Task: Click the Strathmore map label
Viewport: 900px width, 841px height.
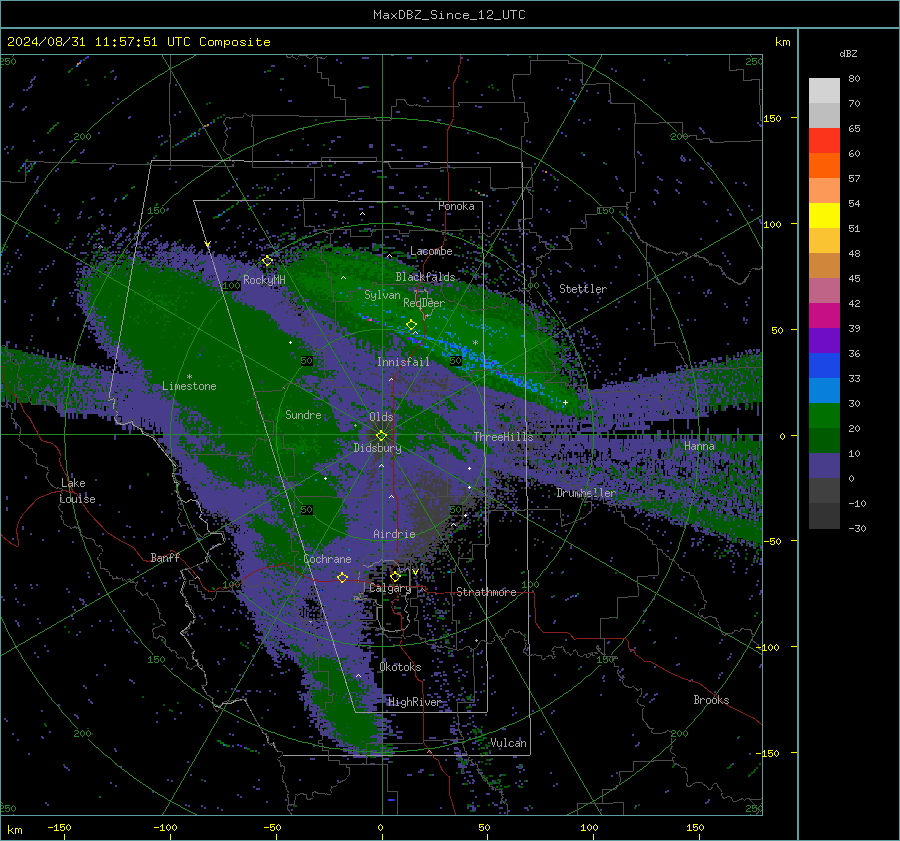Action: click(486, 592)
